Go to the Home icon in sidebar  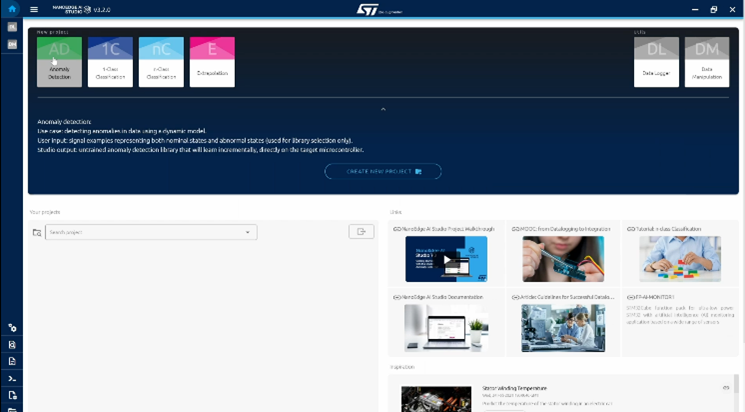pos(12,9)
